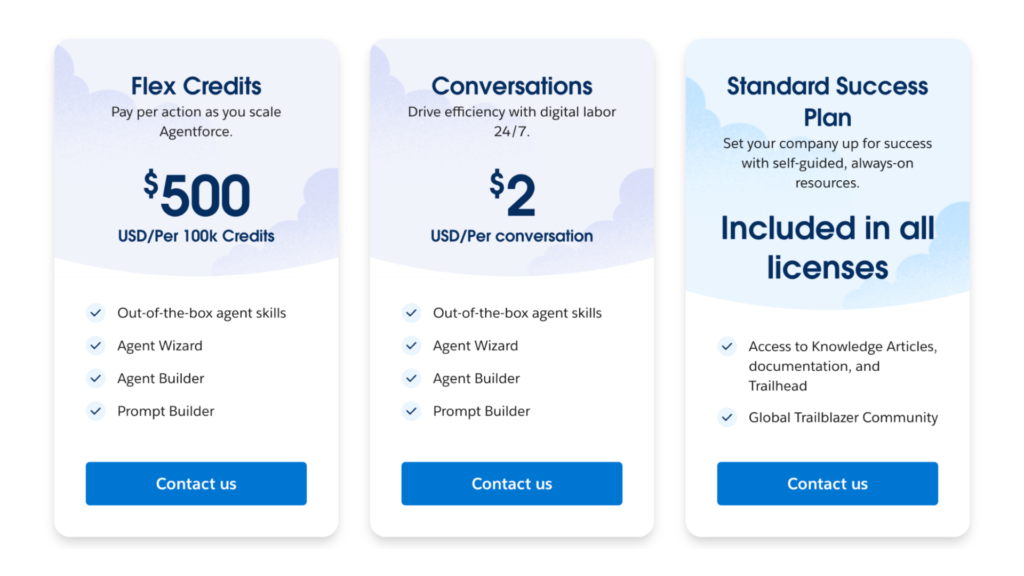
Task: Click checkmark beside Conversations Prompt Builder
Action: (x=411, y=411)
